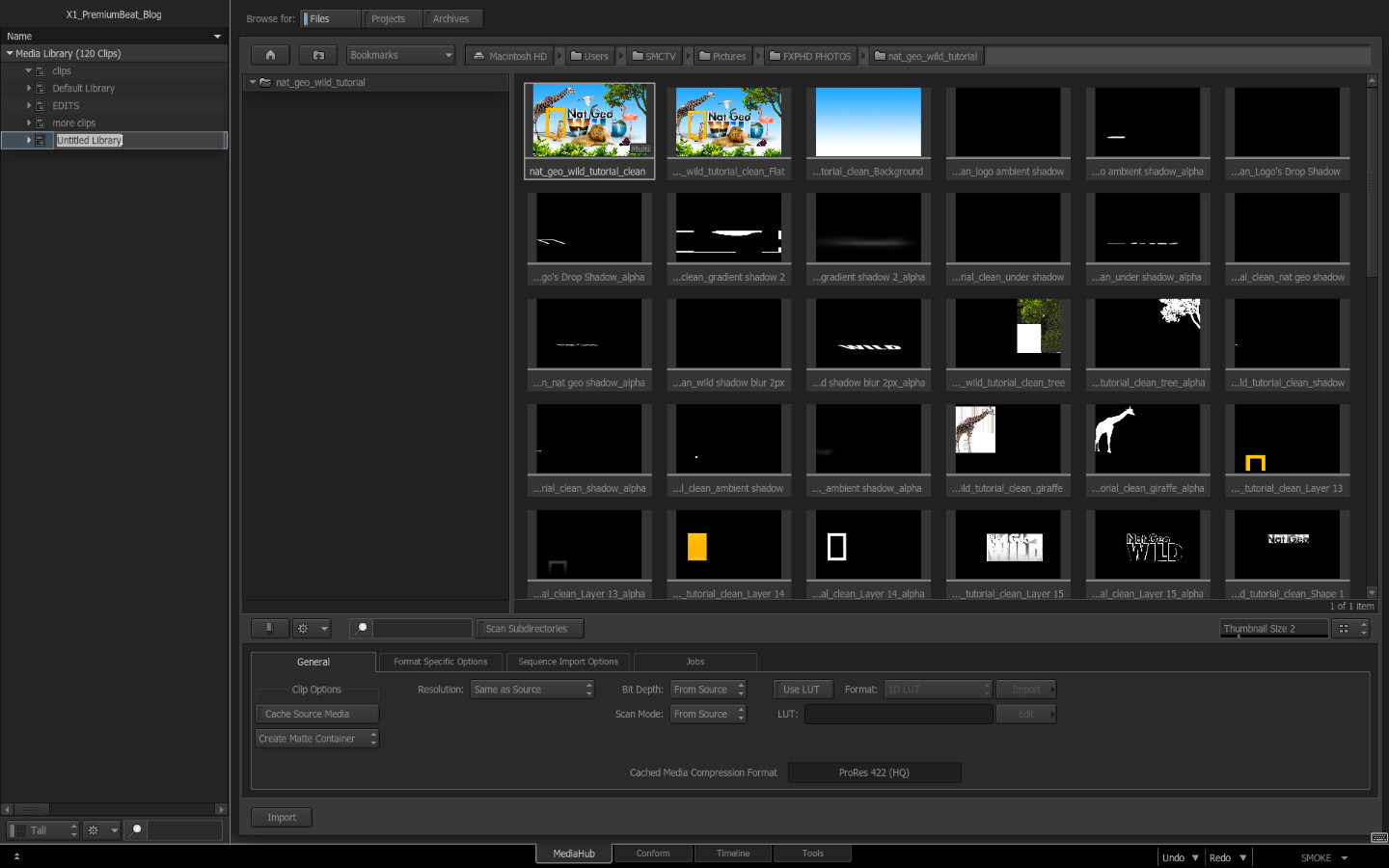
Task: Click the Home directory icon button
Action: [270, 56]
